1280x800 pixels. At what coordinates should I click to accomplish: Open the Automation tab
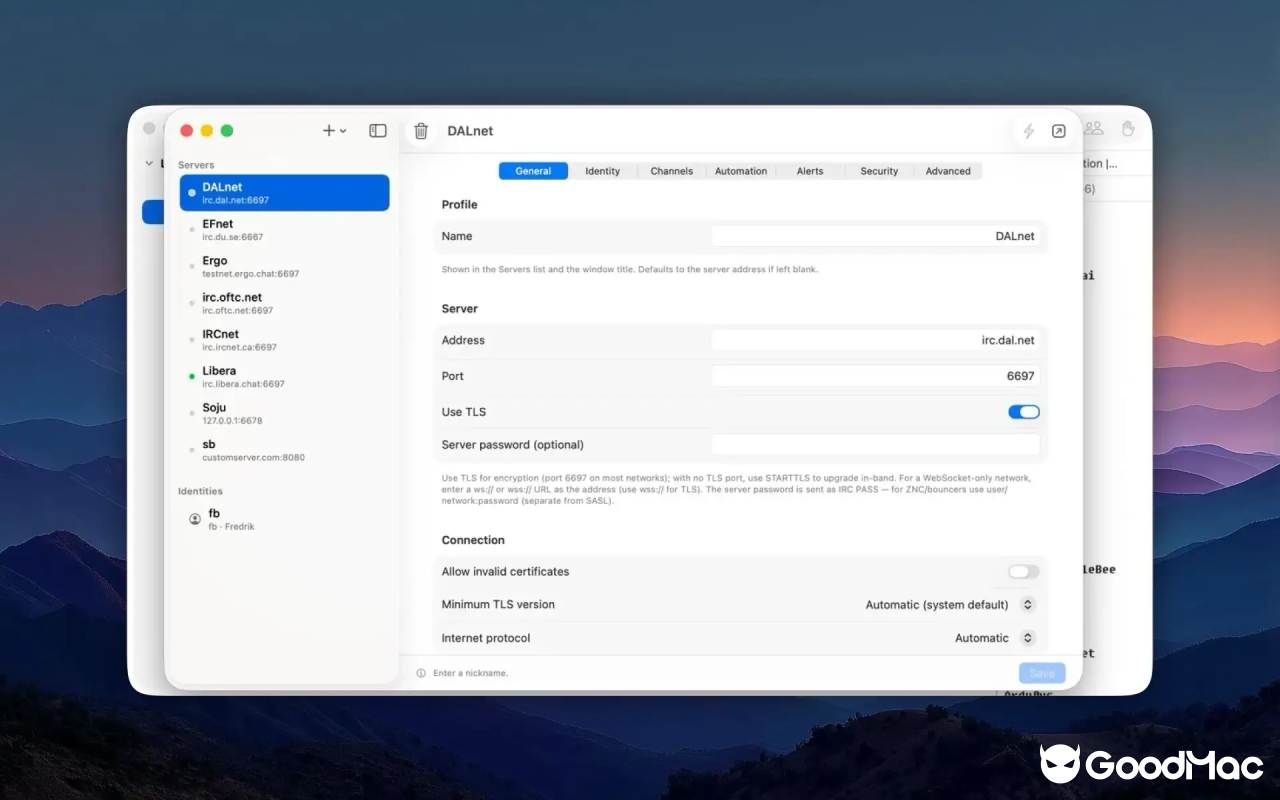(741, 171)
